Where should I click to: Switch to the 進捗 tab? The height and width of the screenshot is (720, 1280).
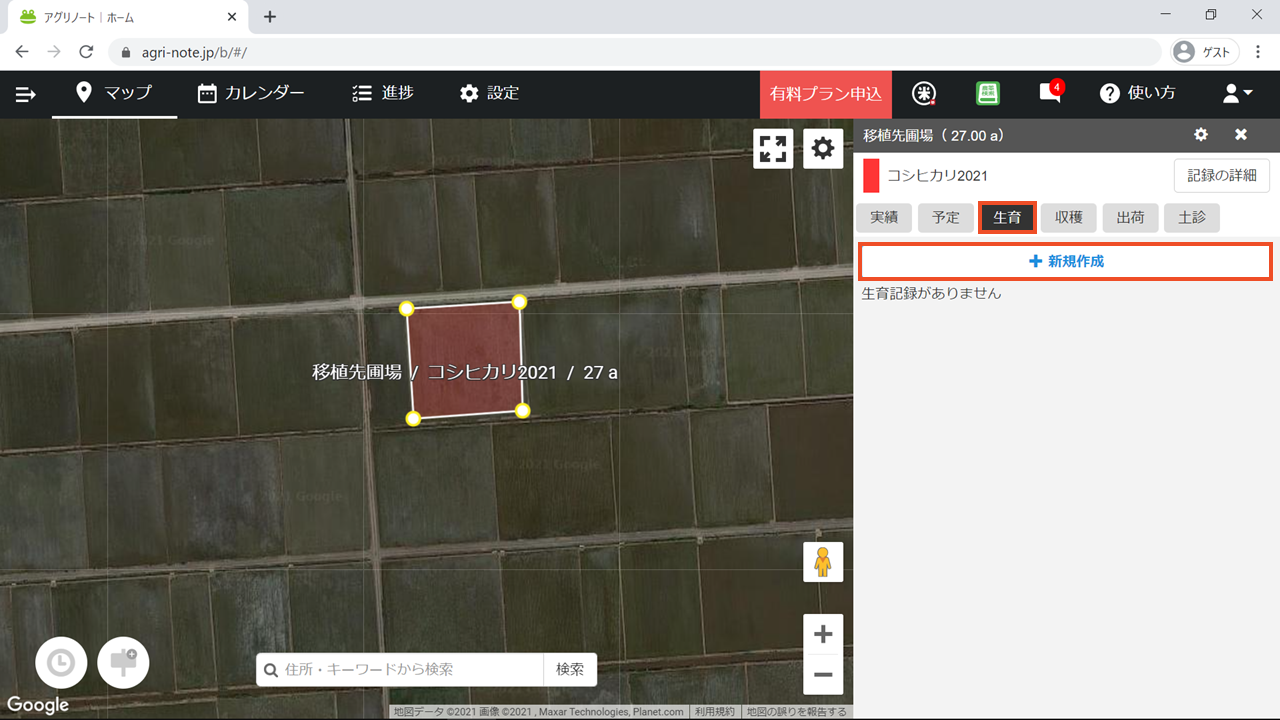383,93
